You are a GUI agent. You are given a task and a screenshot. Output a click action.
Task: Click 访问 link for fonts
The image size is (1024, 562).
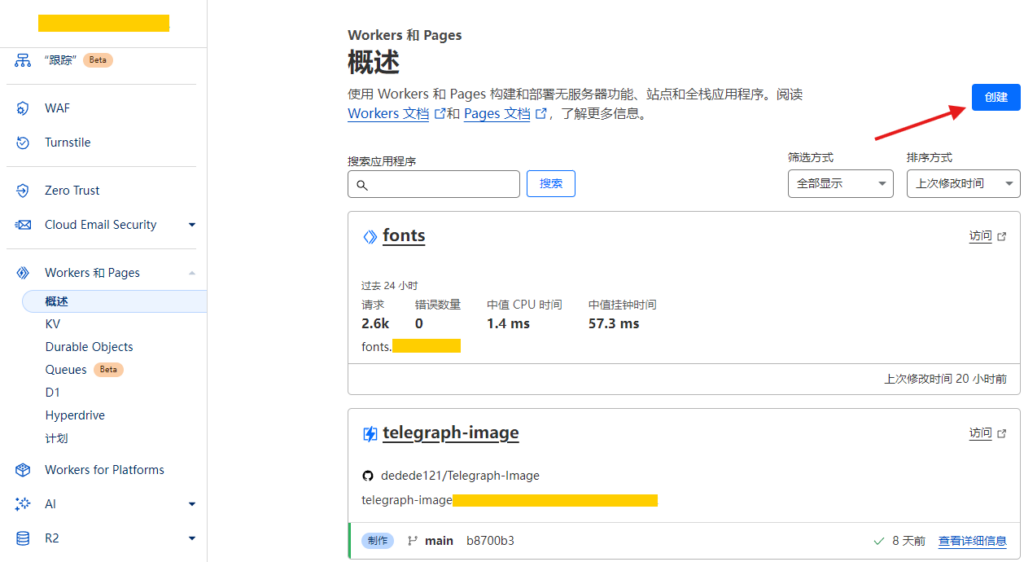(x=980, y=236)
